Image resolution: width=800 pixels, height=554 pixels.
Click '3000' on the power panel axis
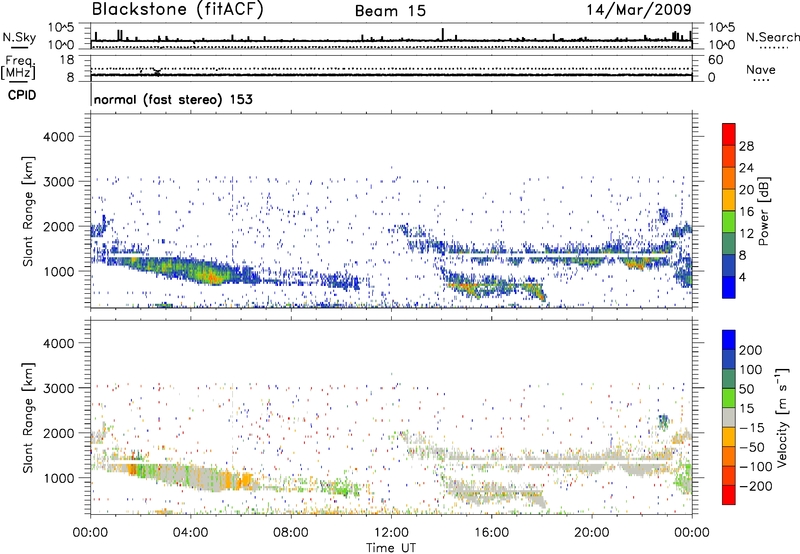[x=59, y=182]
